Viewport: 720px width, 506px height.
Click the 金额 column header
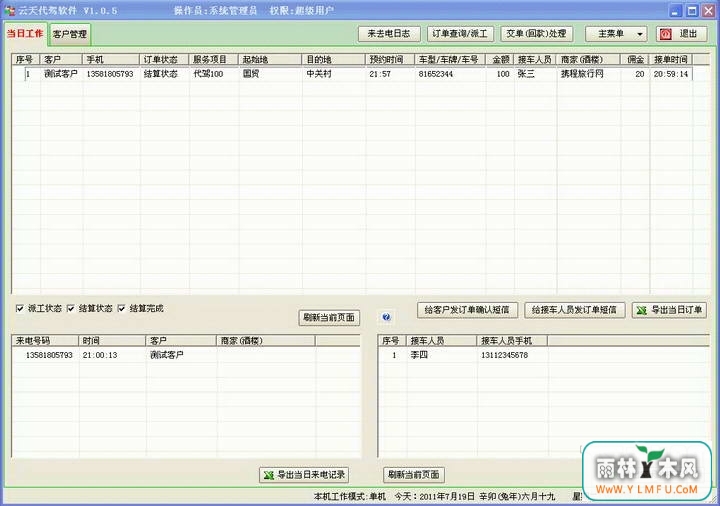point(500,60)
